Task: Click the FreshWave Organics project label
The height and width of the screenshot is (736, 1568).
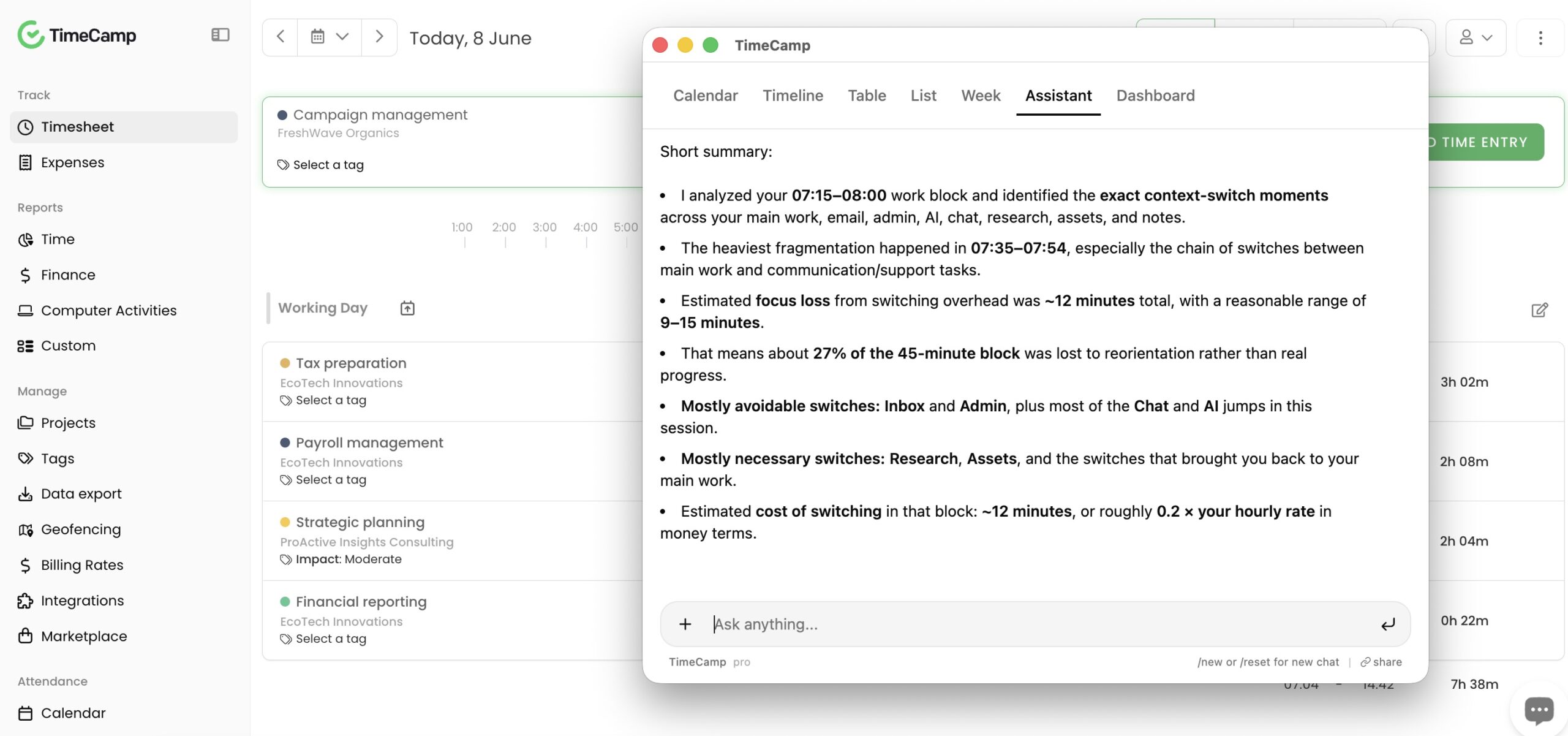Action: click(x=338, y=133)
